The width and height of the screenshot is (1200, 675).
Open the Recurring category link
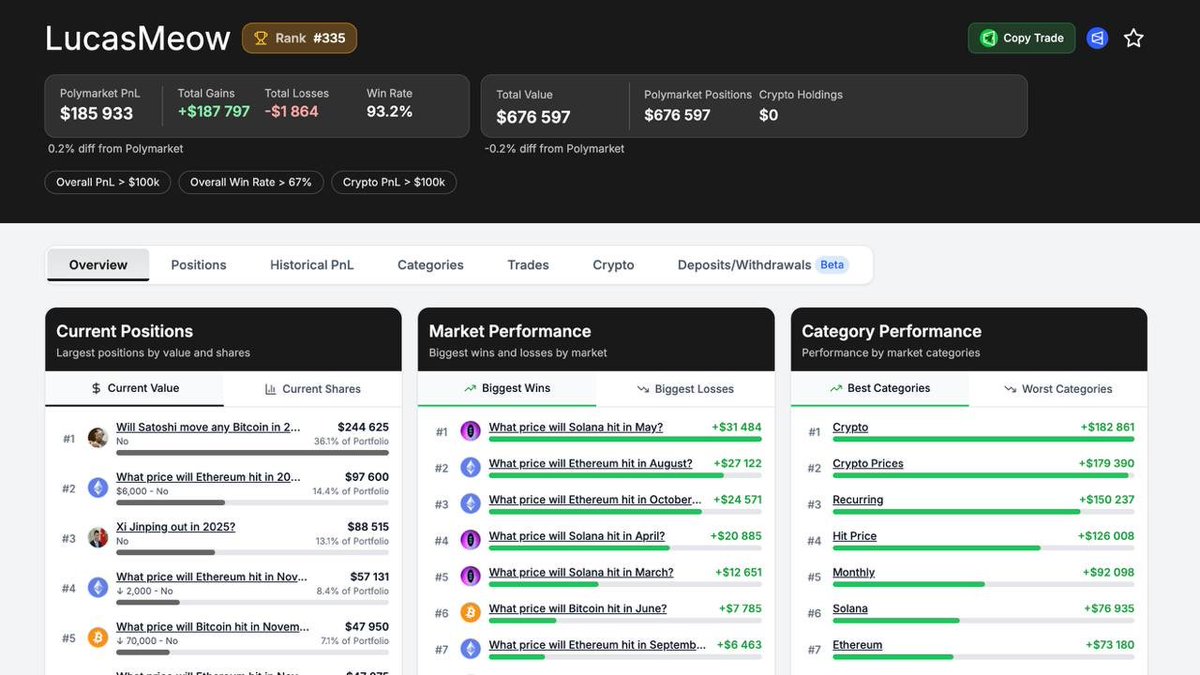[858, 500]
